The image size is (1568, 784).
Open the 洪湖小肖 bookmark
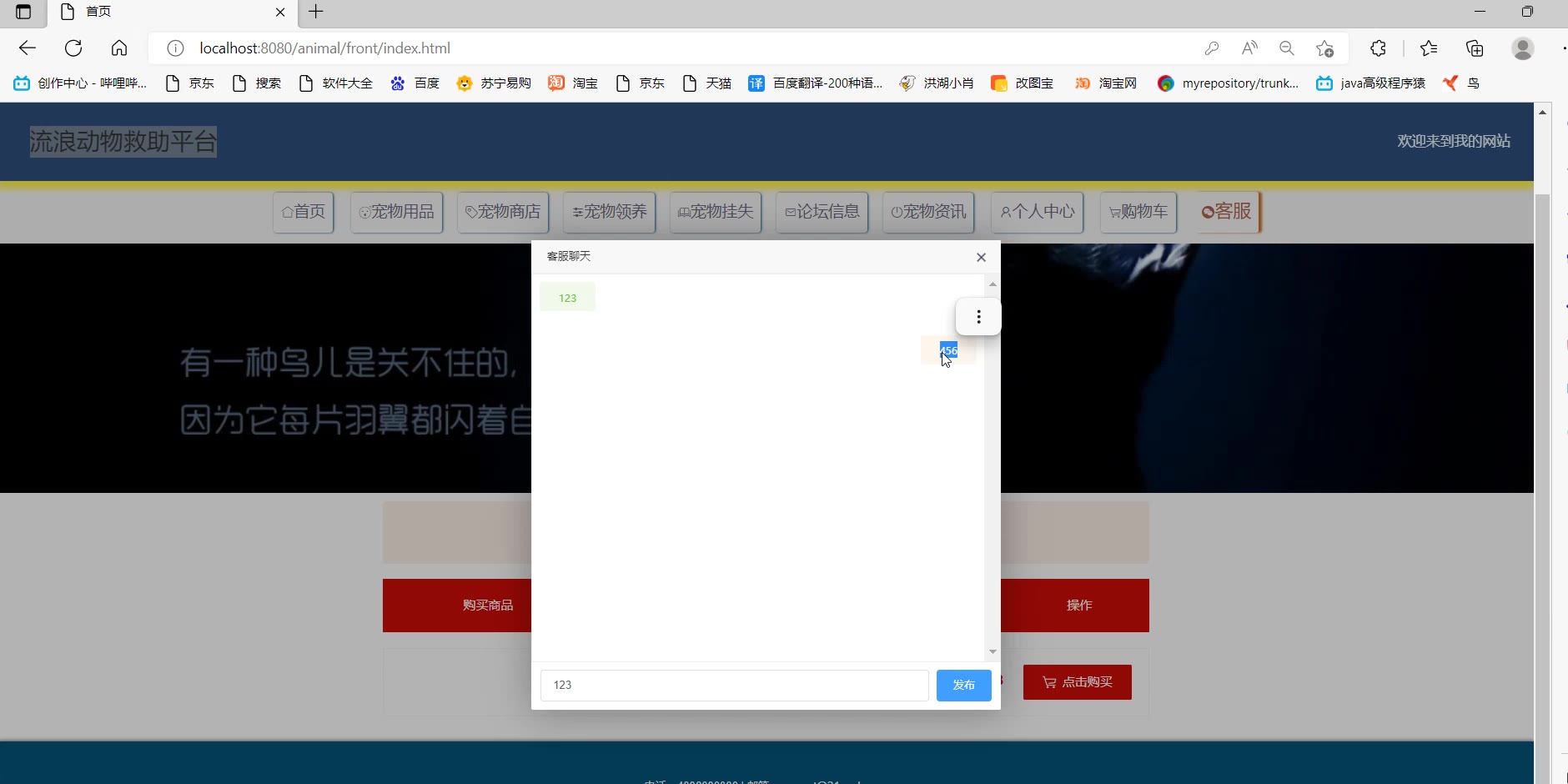pyautogui.click(x=937, y=83)
